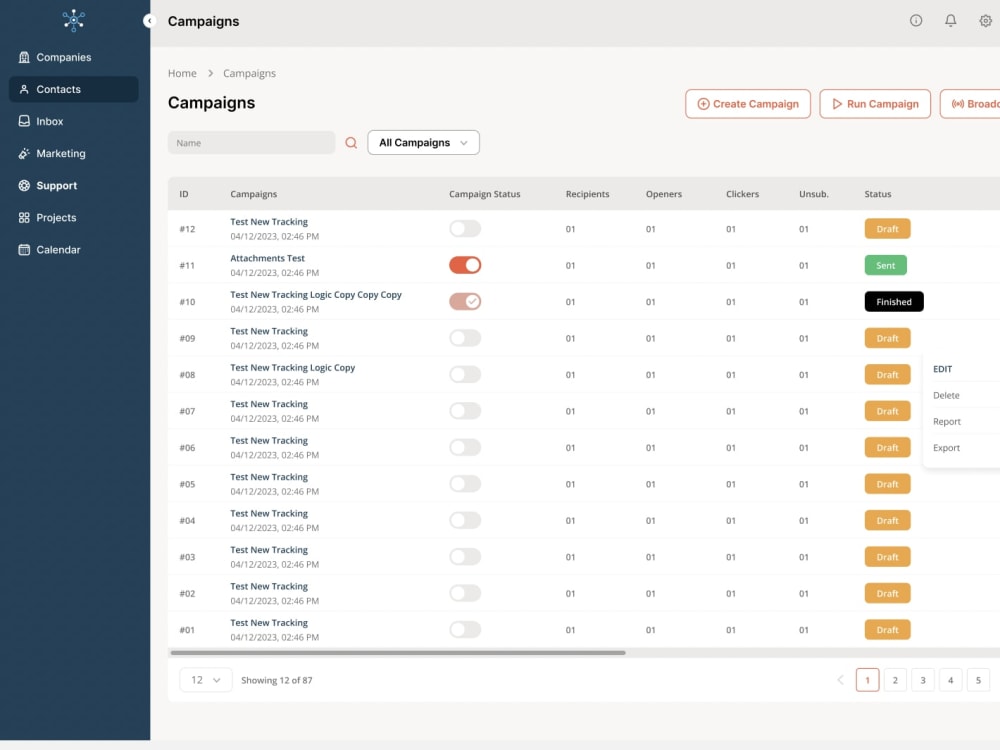Click the #11 ID cell
This screenshot has width=1000, height=750.
click(x=187, y=265)
